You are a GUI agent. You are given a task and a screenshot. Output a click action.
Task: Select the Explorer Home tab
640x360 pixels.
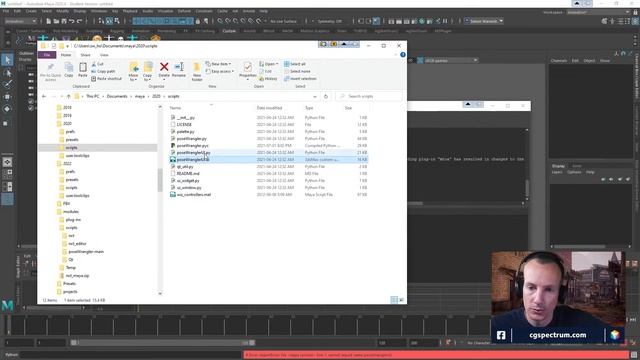point(66,55)
